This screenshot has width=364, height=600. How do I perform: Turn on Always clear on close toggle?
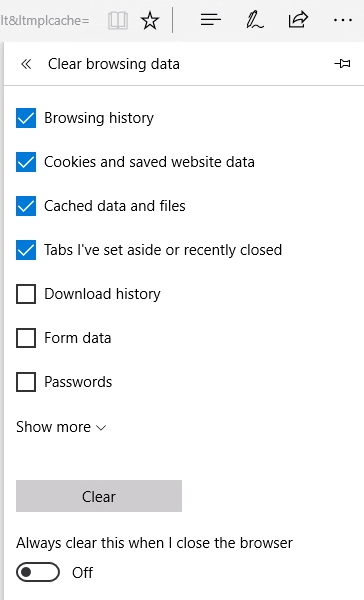(38, 572)
